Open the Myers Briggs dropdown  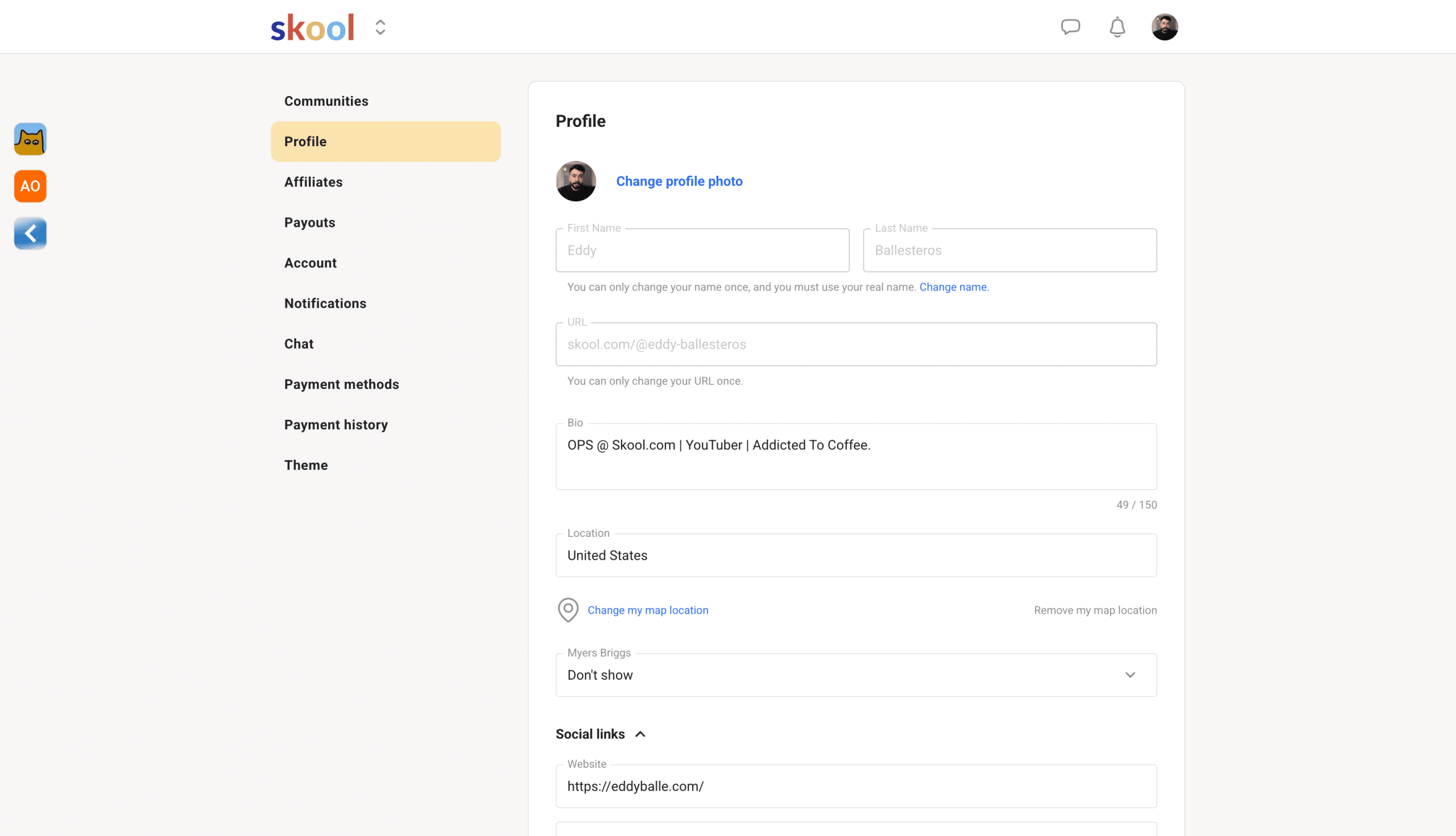(x=855, y=675)
